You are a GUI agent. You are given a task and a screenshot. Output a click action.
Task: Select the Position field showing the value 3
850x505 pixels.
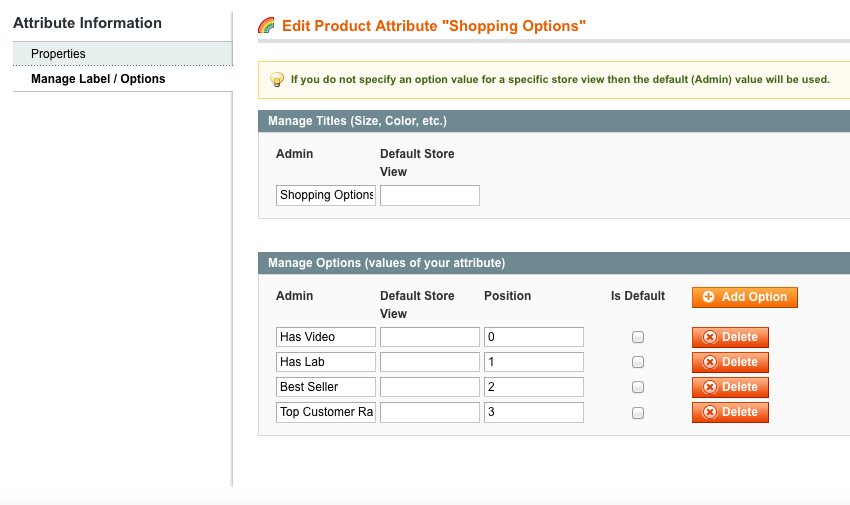(x=534, y=412)
